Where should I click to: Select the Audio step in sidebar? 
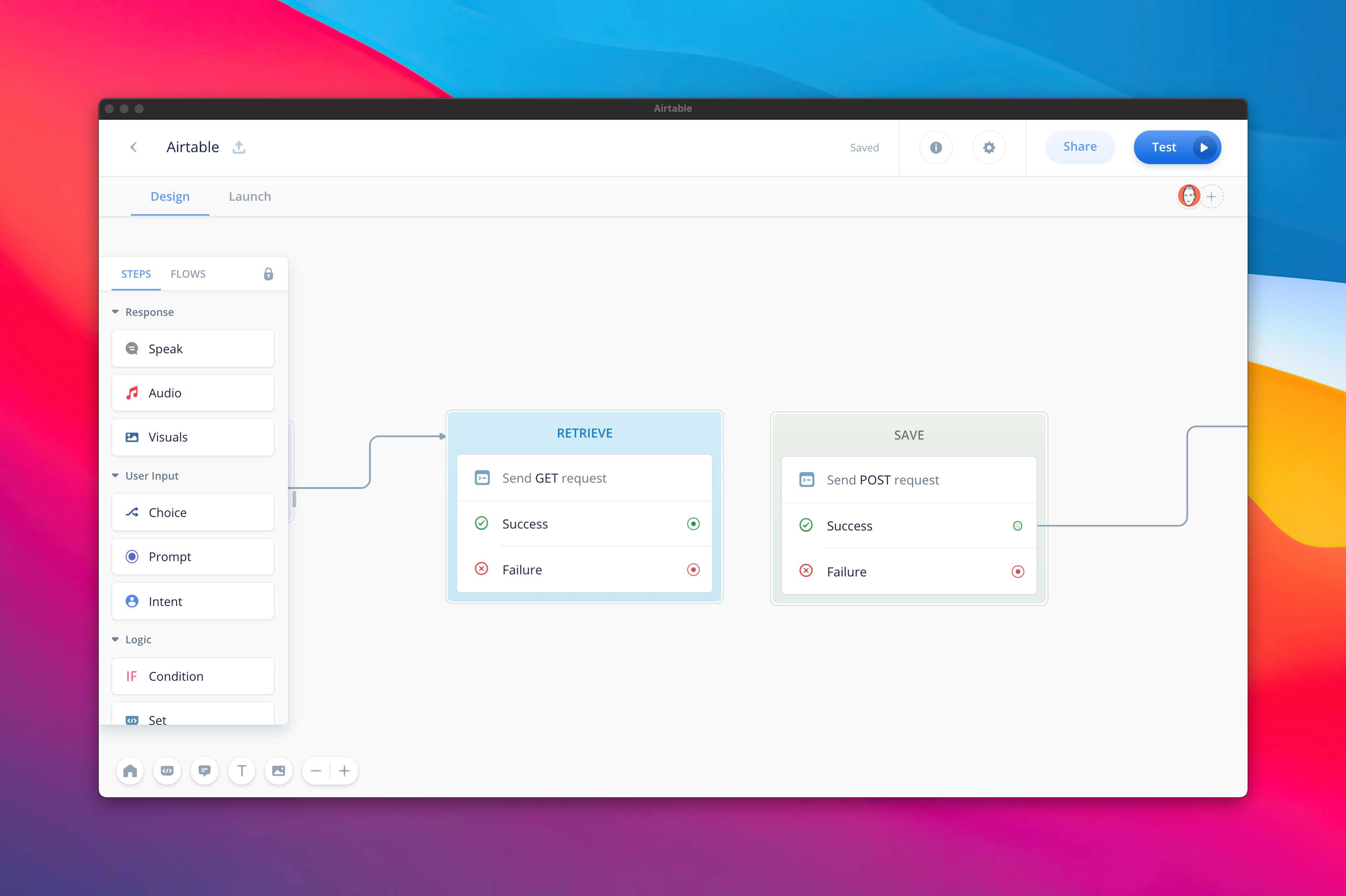point(193,392)
